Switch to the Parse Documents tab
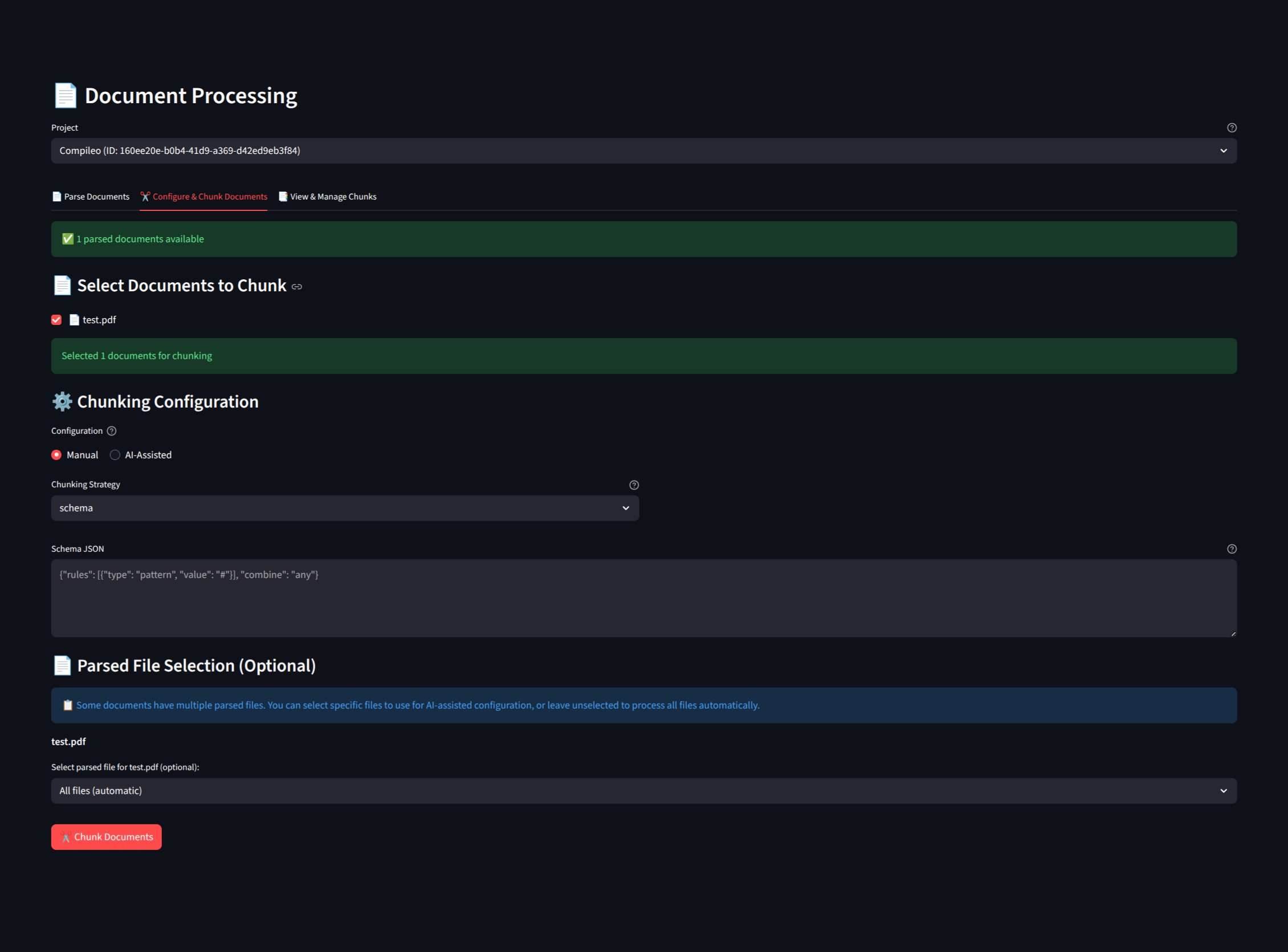This screenshot has height=952, width=1288. coord(91,197)
